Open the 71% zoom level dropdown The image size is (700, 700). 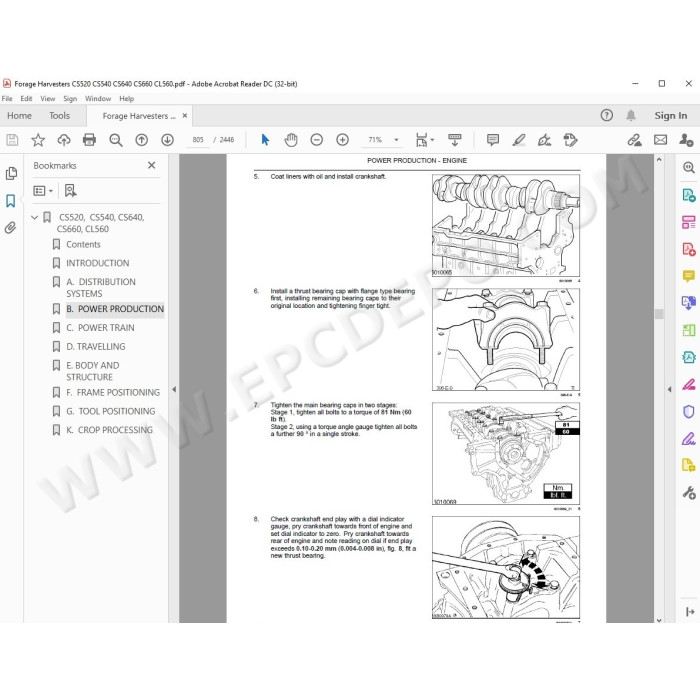(396, 140)
